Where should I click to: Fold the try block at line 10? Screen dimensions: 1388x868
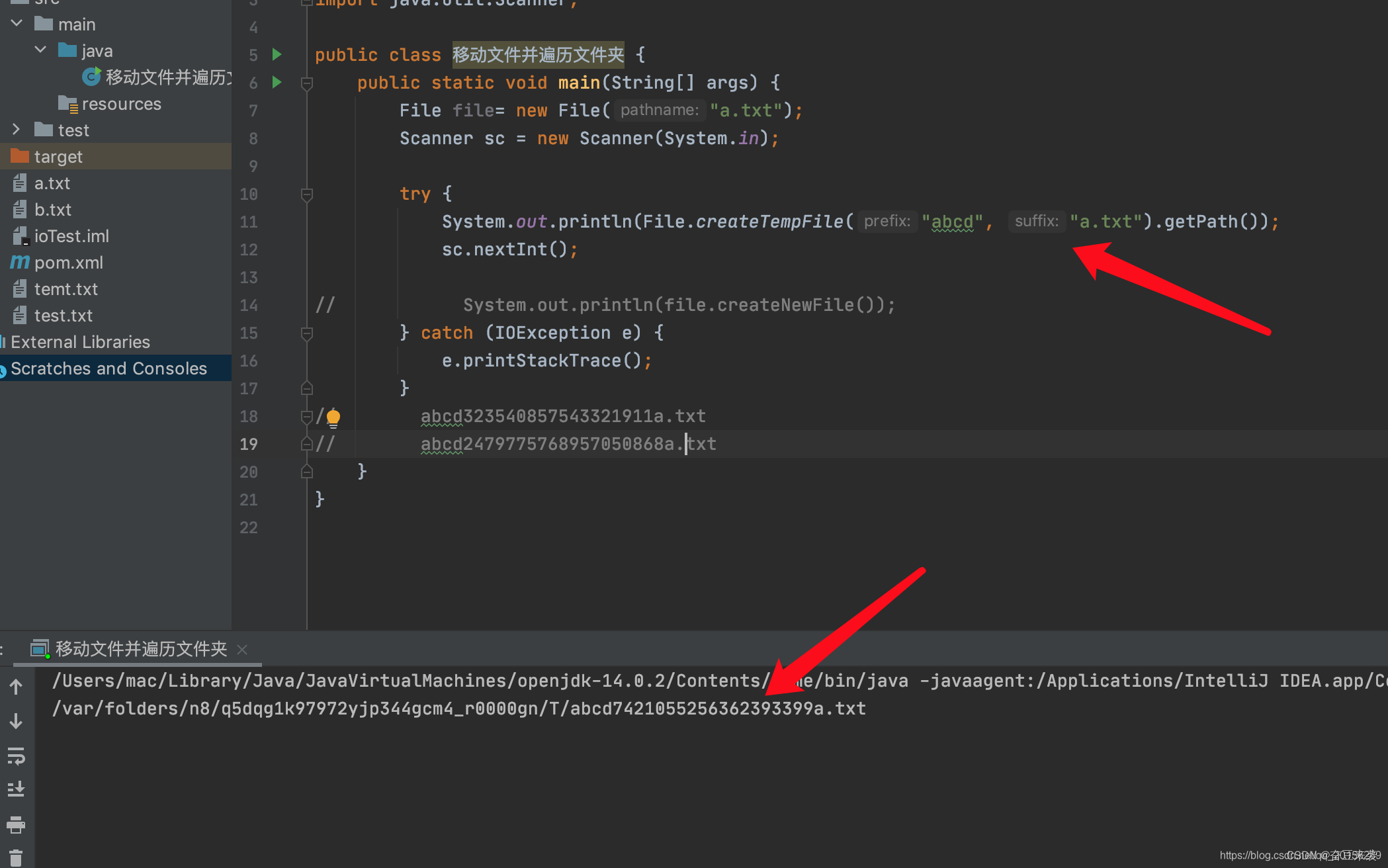306,194
